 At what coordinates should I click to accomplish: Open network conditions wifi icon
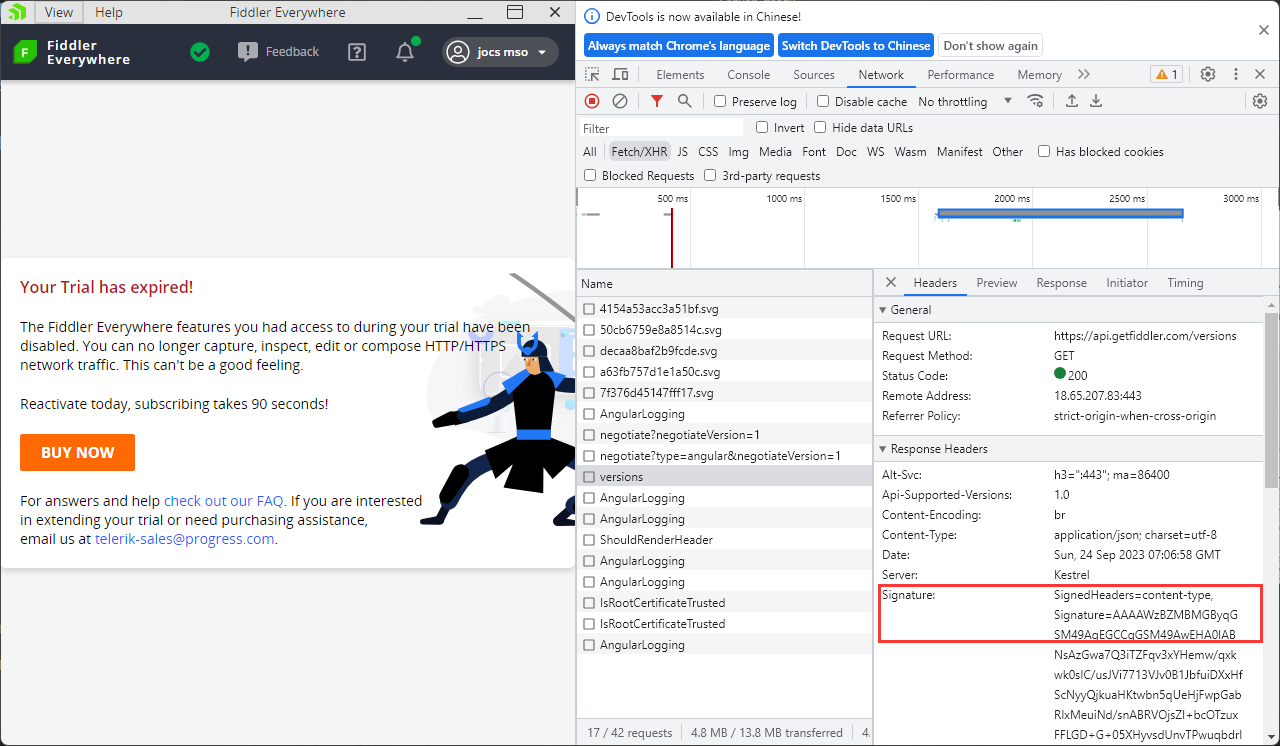(x=1036, y=101)
